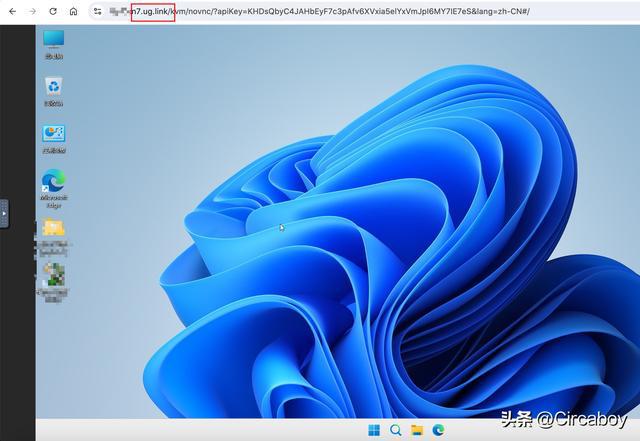Screen dimensions: 640x441
Task: Select the Microsoft Edge desktop shortcut
Action: (x=54, y=189)
